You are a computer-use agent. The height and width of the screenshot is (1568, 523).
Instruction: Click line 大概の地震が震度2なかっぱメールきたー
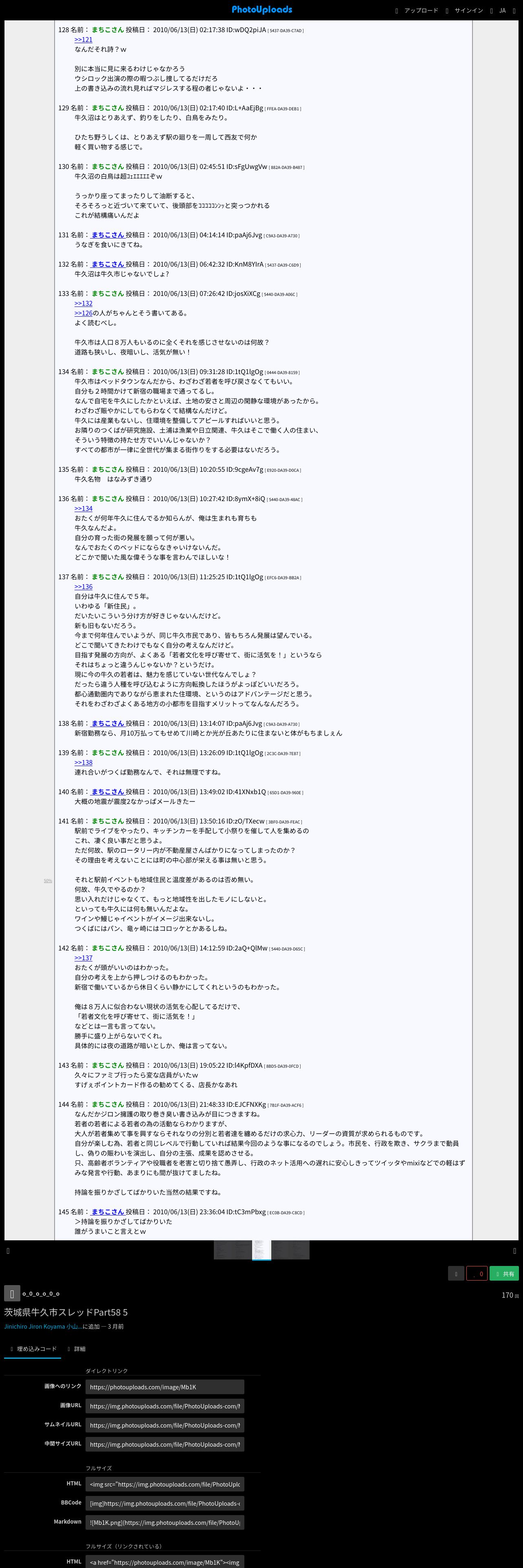coord(135,802)
